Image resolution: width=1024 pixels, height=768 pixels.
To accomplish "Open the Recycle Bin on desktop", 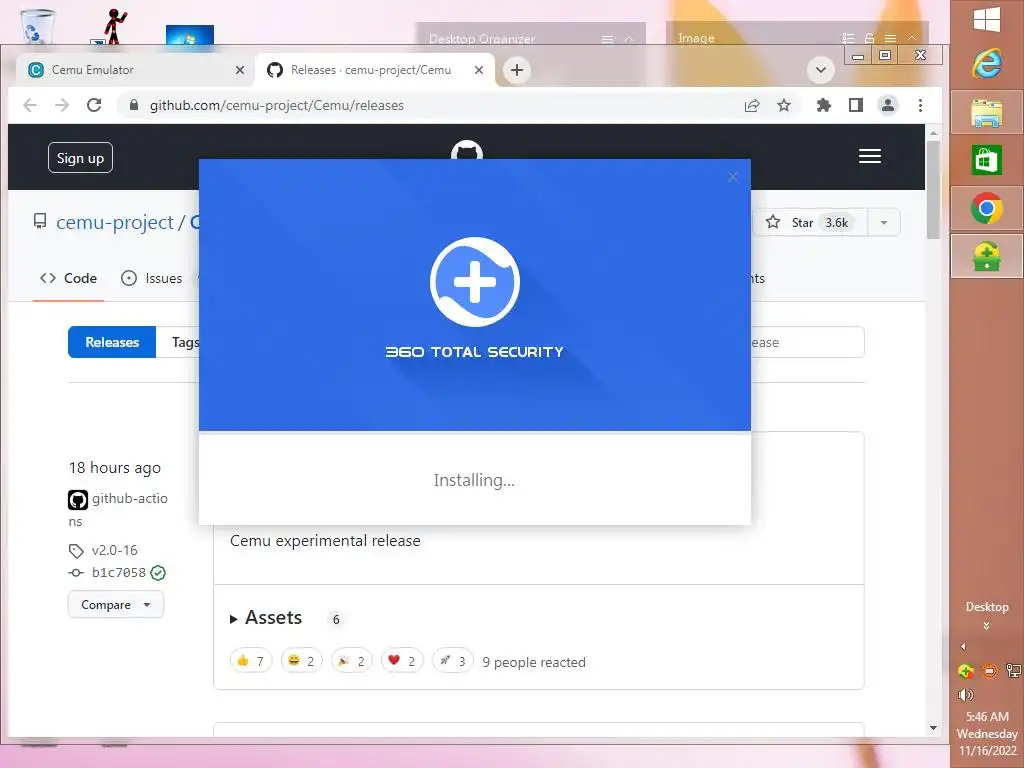I will point(37,26).
